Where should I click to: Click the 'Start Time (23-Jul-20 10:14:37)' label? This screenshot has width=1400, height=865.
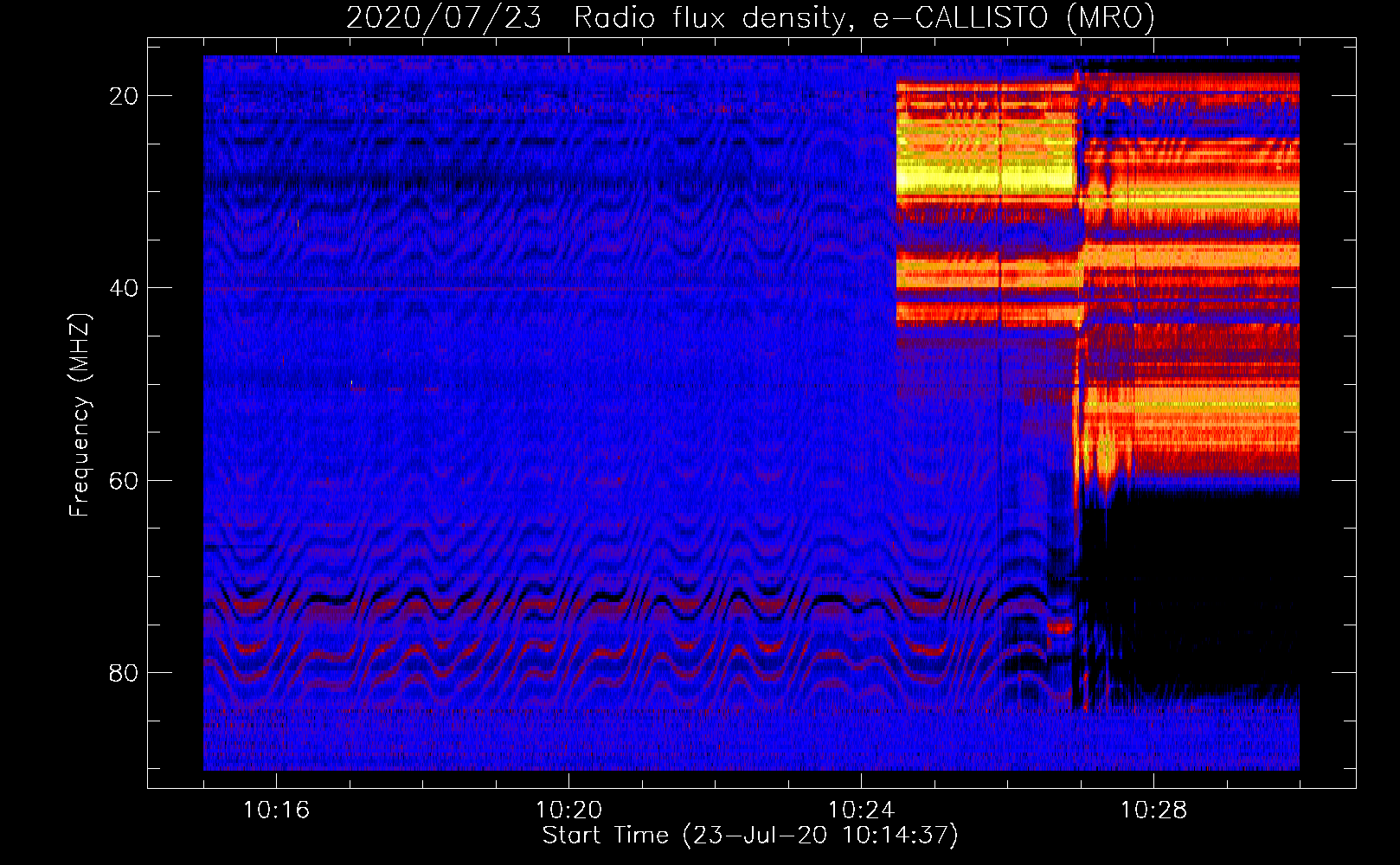(750, 836)
